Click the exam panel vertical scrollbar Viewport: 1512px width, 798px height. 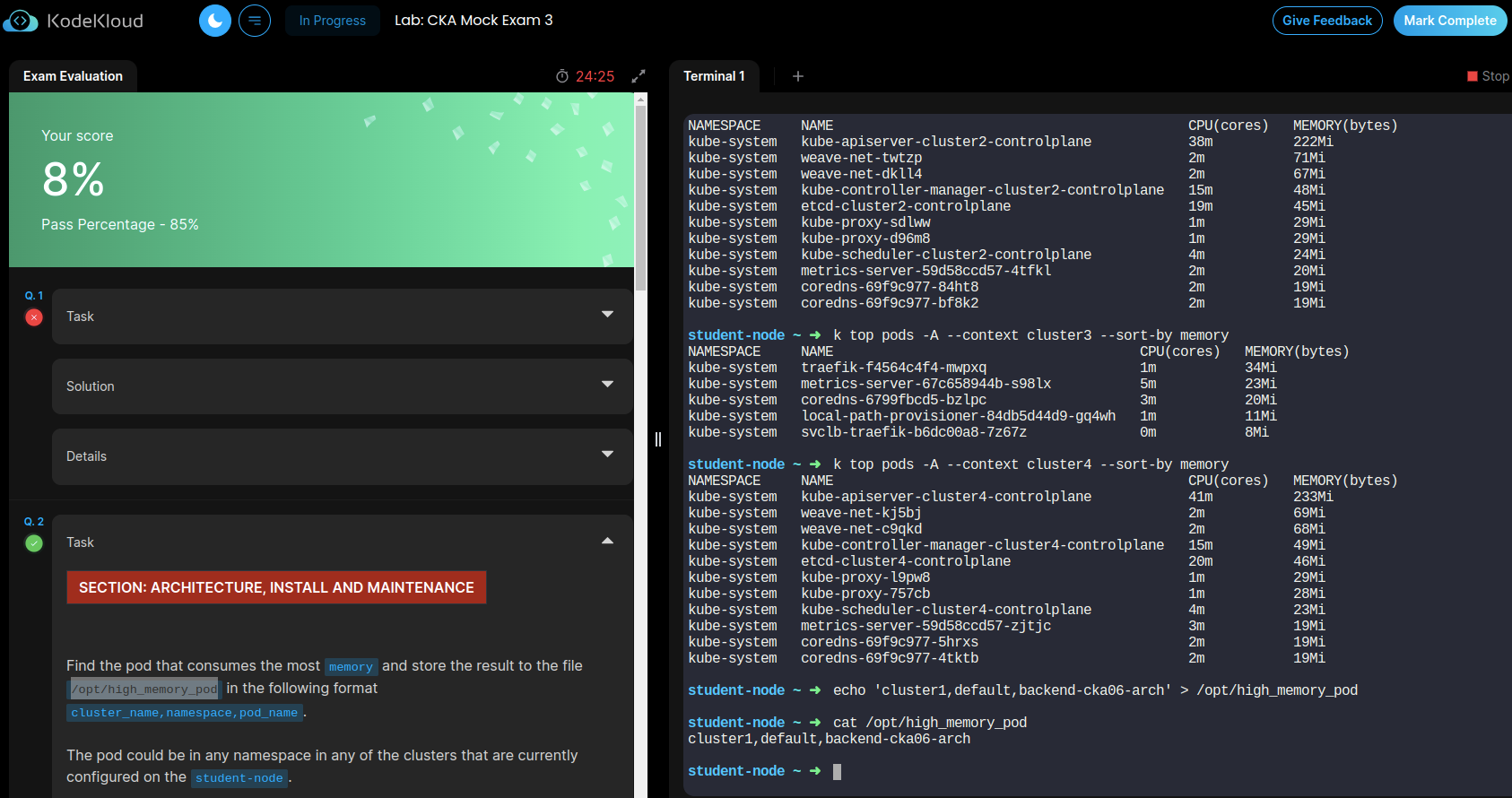pos(640,197)
